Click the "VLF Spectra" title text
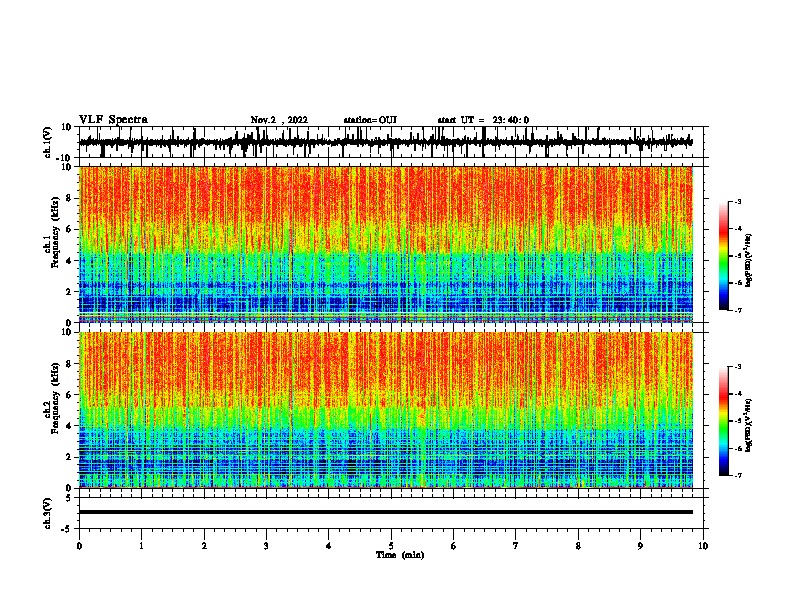The width and height of the screenshot is (792, 612). click(x=113, y=120)
